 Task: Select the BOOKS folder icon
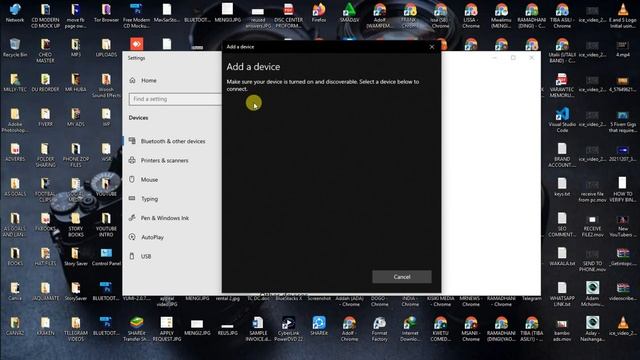click(x=15, y=256)
